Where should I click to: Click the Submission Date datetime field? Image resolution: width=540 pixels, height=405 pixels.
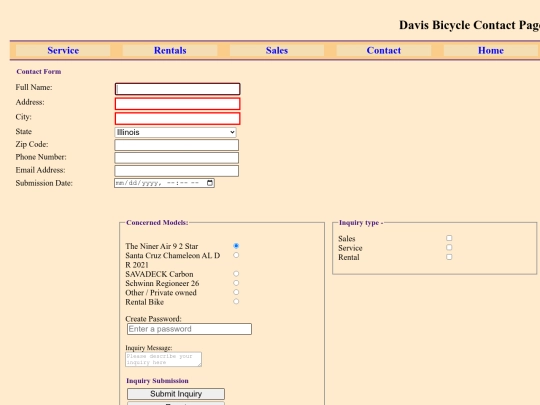point(164,183)
